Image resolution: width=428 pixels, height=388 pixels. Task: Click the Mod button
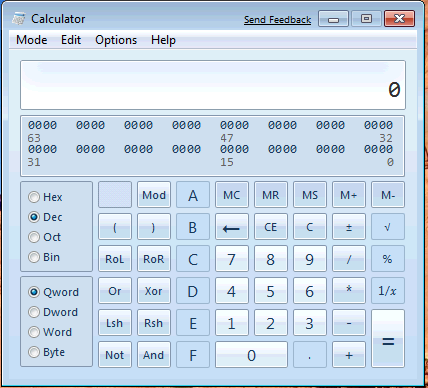154,195
